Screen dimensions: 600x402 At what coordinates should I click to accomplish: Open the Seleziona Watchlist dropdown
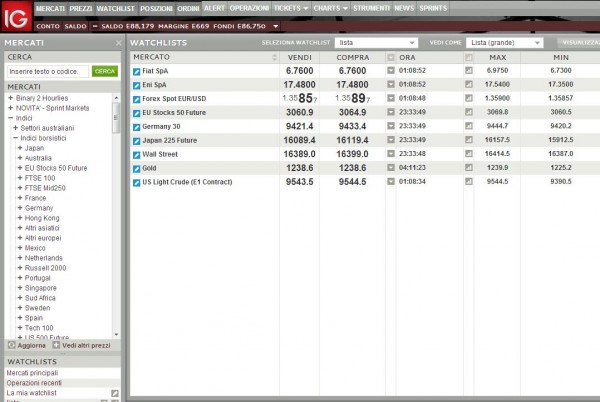(x=376, y=43)
